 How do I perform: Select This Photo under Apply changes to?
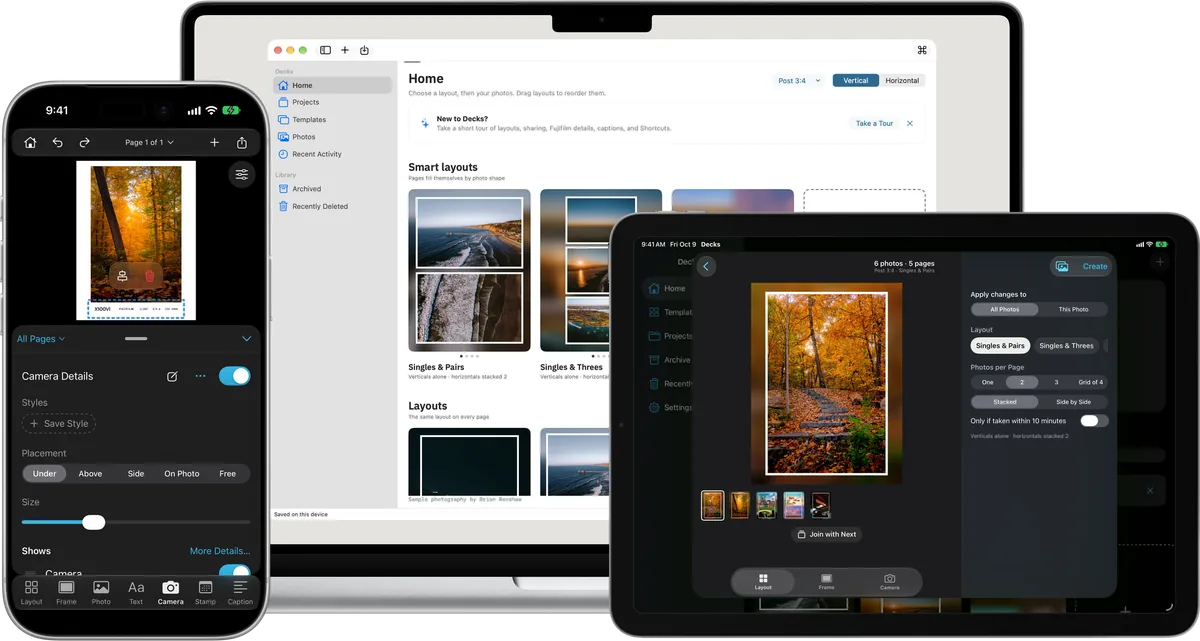click(x=1073, y=309)
